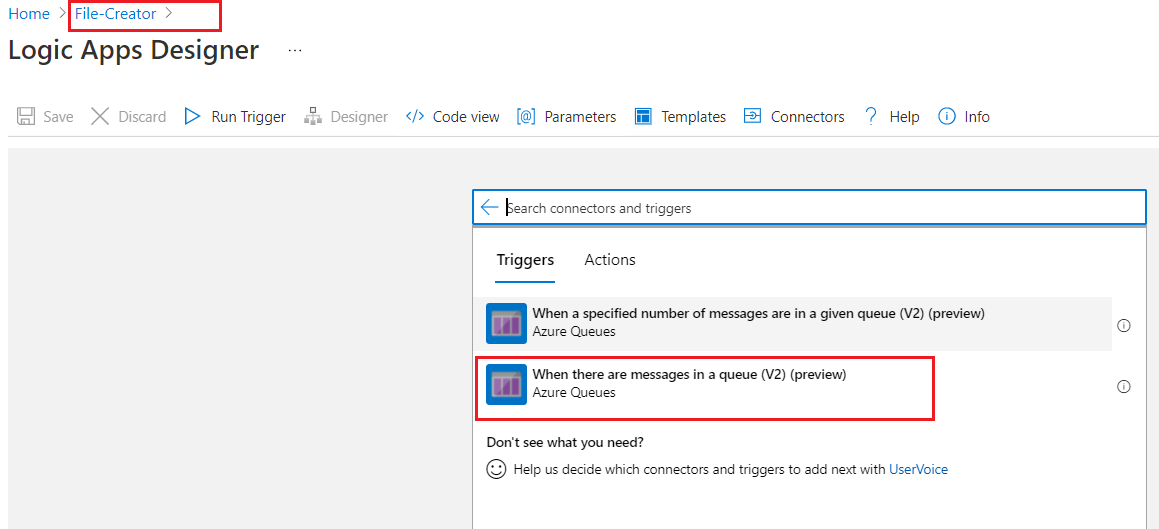Show info for the specified number of messages trigger
This screenshot has width=1159, height=529.
point(1124,325)
